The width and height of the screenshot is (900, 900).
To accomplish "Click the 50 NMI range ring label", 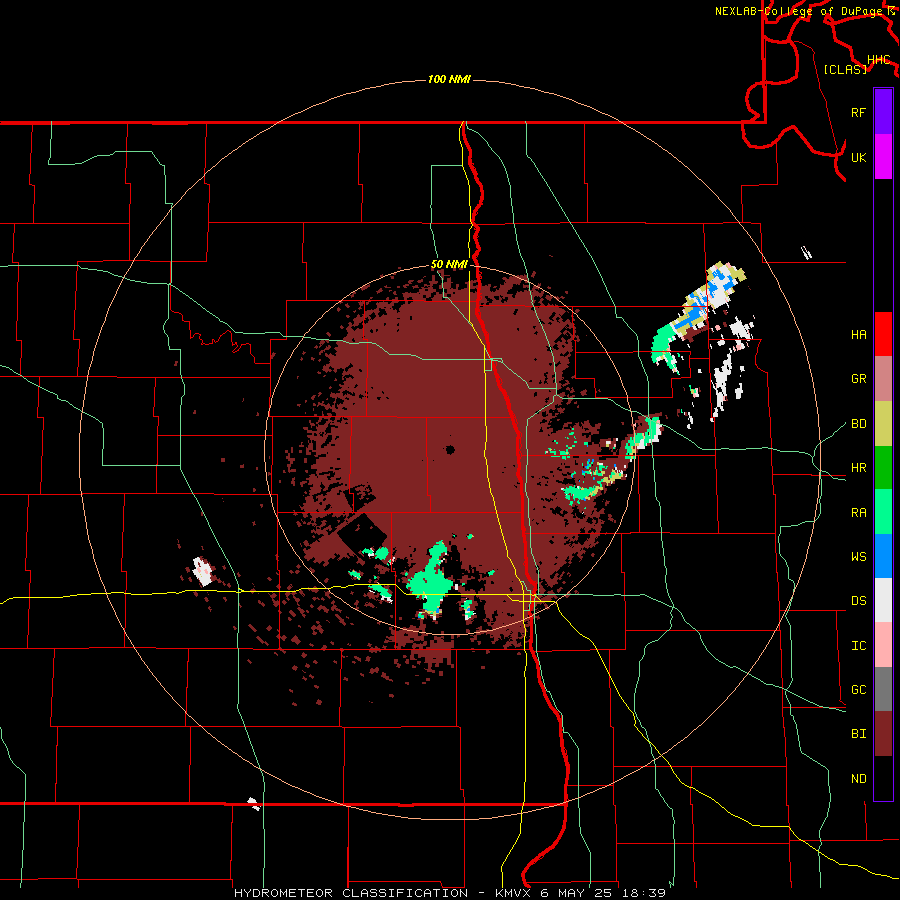I will (449, 265).
